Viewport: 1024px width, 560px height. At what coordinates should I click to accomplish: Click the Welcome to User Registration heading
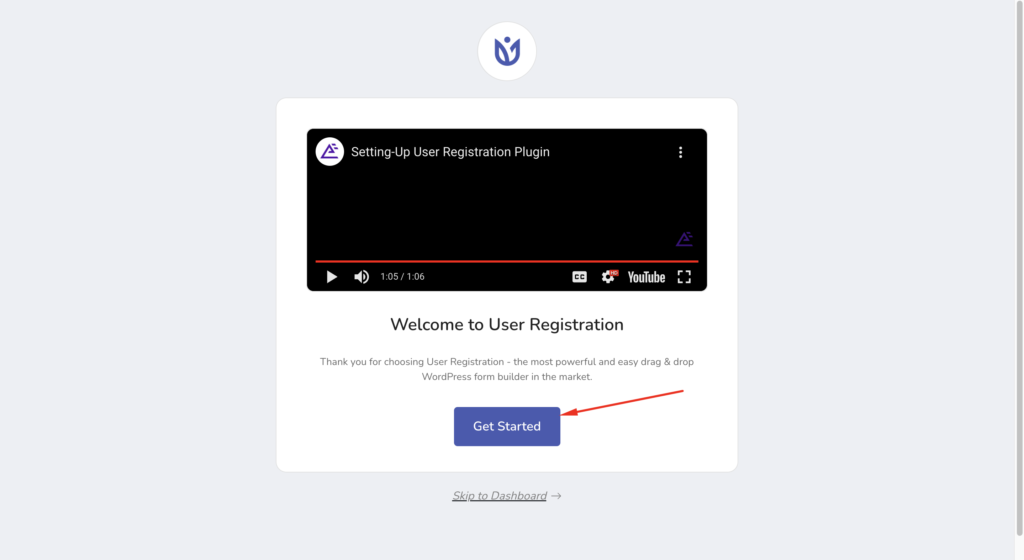pos(507,324)
